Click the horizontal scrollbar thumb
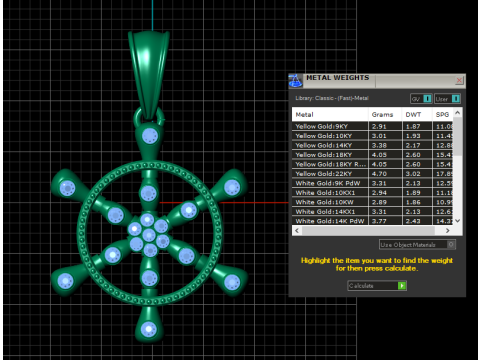The height and width of the screenshot is (360, 480). point(368,231)
